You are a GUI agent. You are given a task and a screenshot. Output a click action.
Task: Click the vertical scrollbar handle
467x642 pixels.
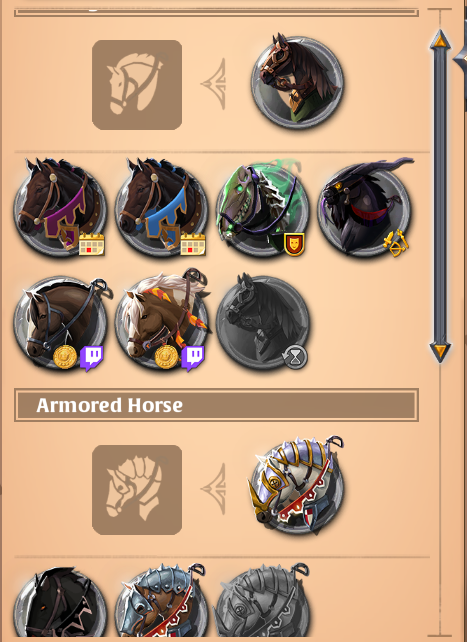pyautogui.click(x=440, y=197)
